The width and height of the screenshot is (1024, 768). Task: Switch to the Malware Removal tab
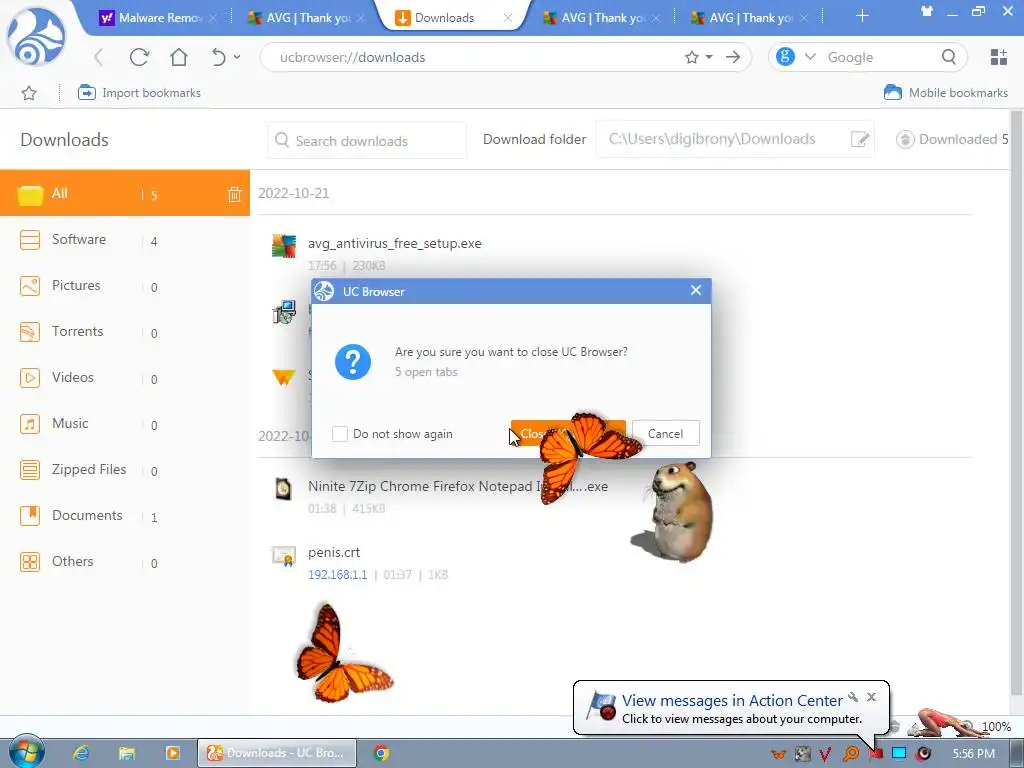point(158,18)
